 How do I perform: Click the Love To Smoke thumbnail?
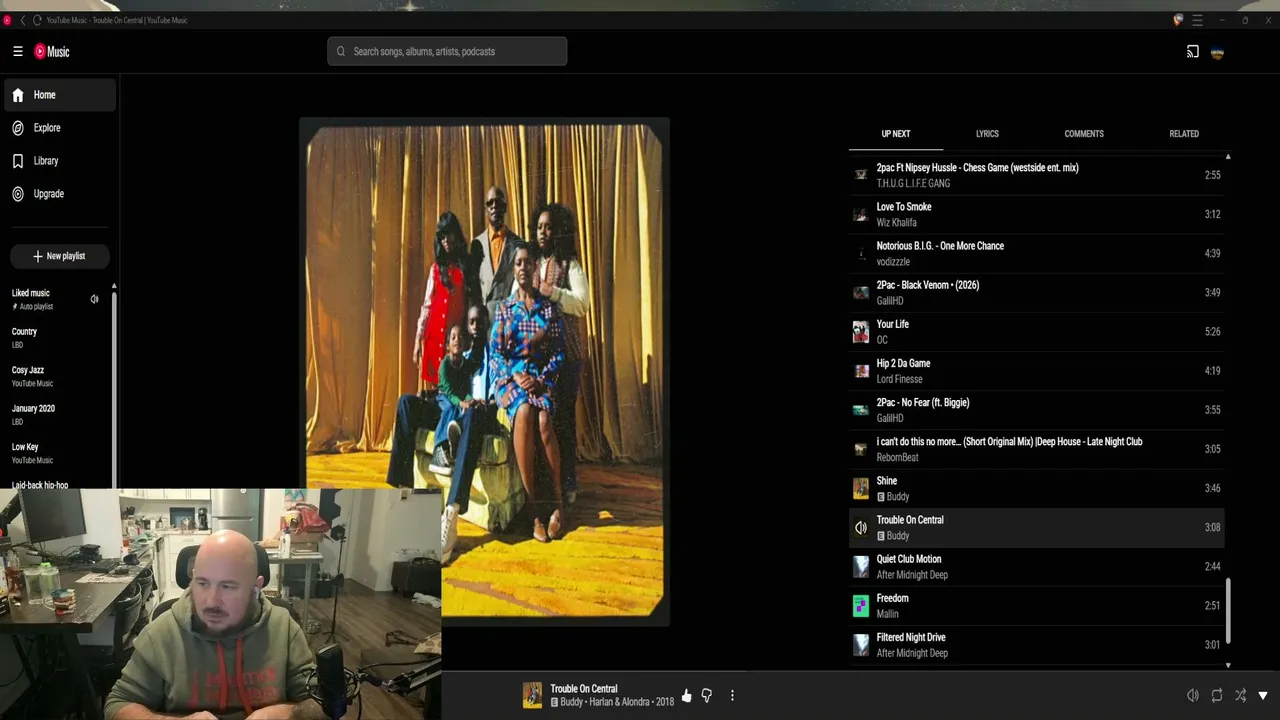click(860, 214)
